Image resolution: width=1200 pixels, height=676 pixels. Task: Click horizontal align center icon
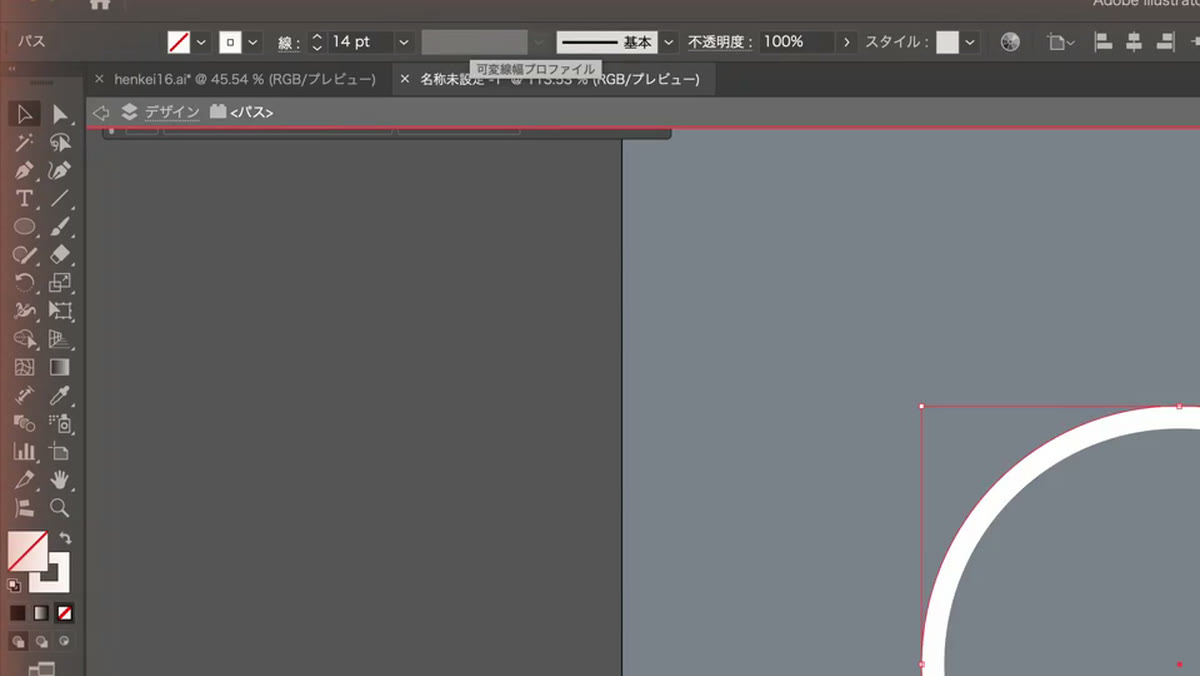(1134, 42)
